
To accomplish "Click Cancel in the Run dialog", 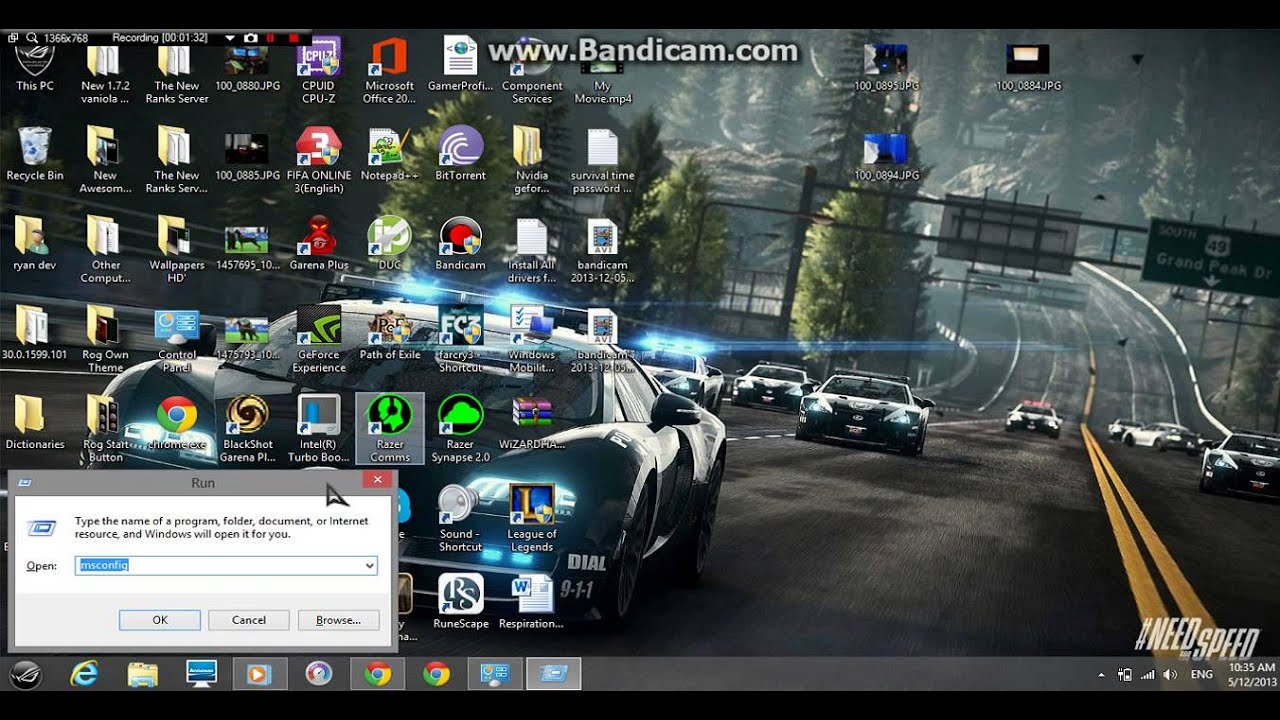I will (x=249, y=620).
